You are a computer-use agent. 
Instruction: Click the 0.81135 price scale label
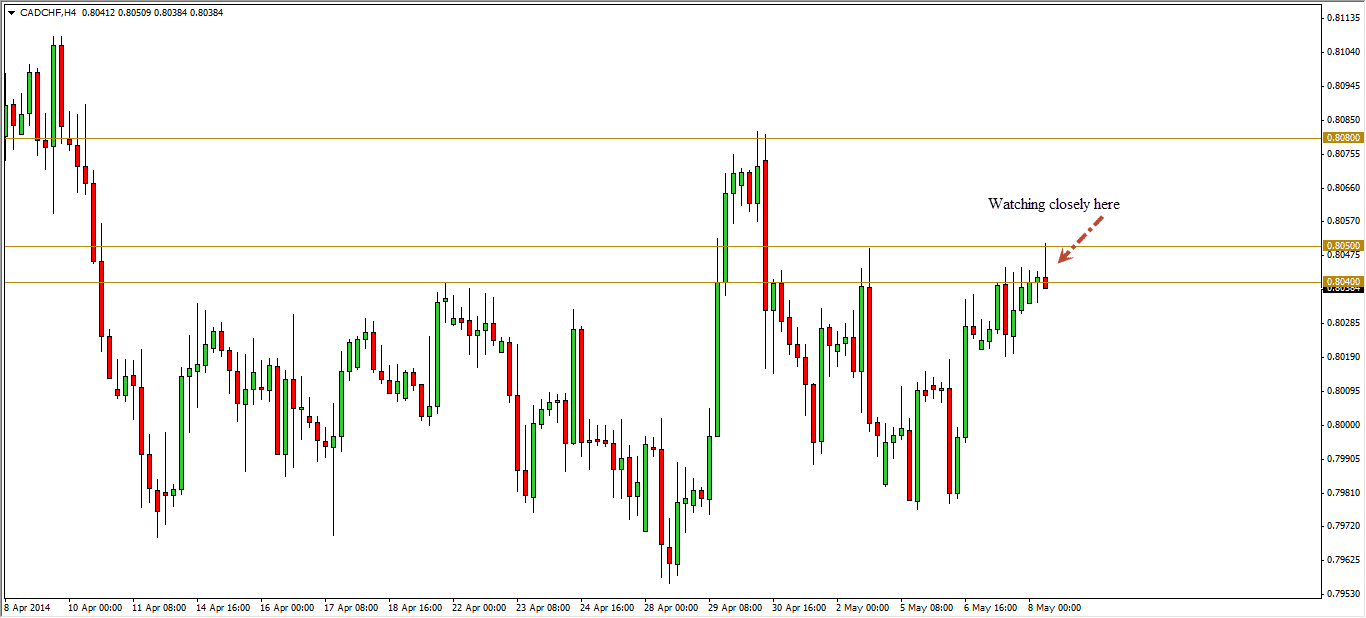(1344, 18)
